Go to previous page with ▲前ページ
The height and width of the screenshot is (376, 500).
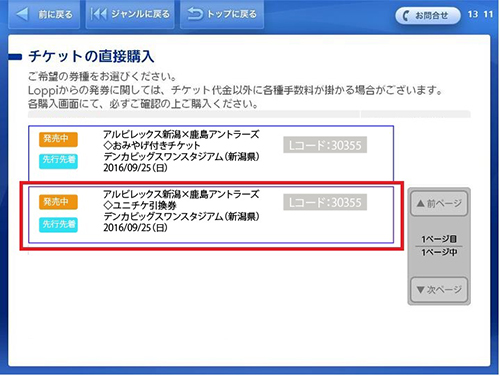[439, 203]
